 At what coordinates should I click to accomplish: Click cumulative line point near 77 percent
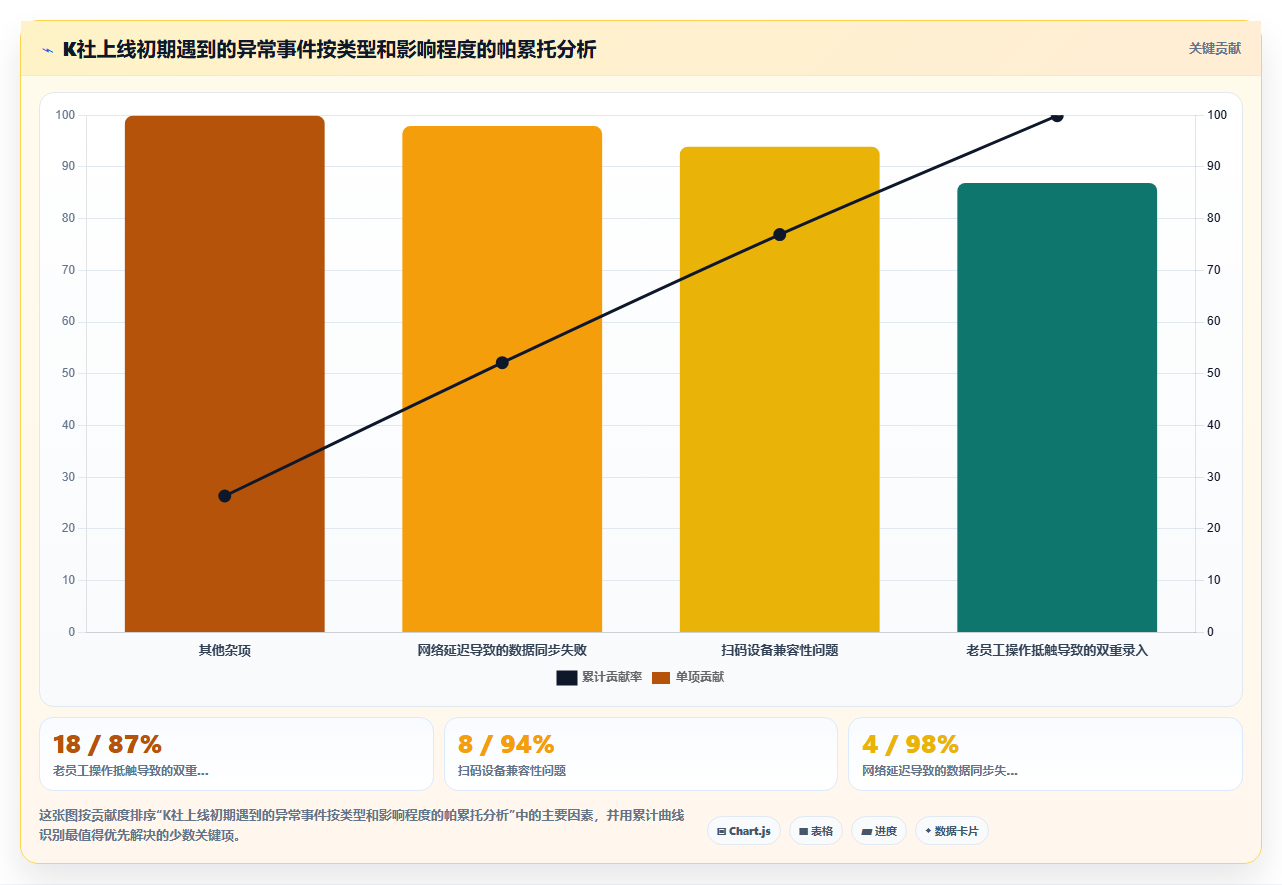pos(780,235)
